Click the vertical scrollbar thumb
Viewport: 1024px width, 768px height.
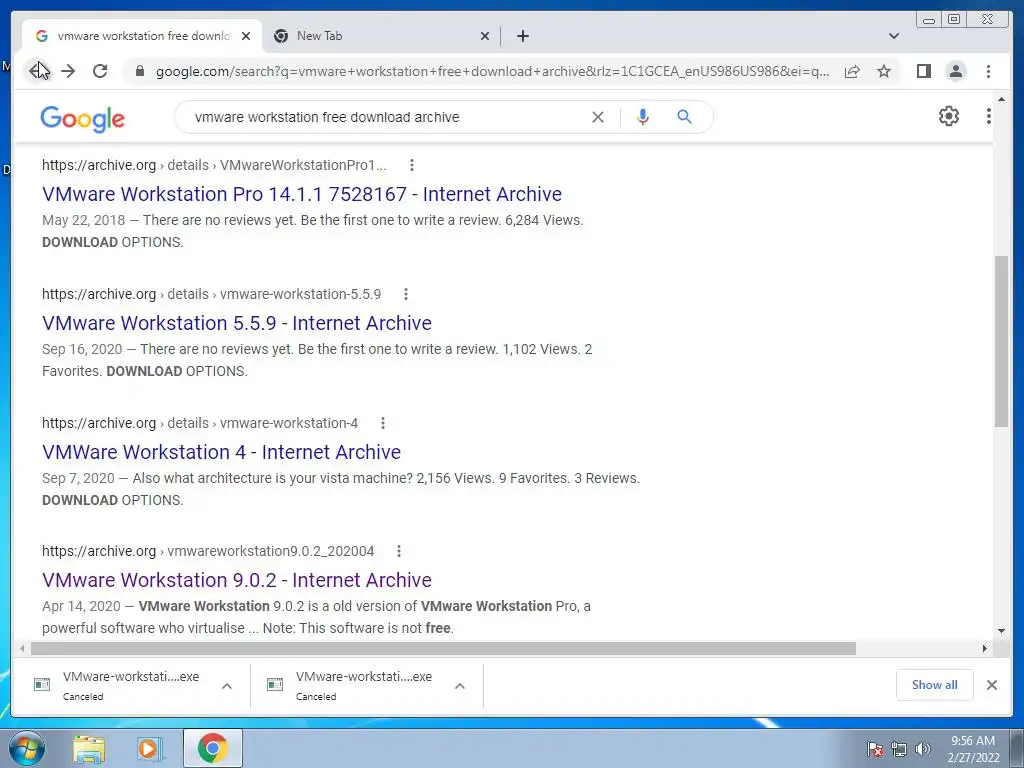[x=1001, y=342]
